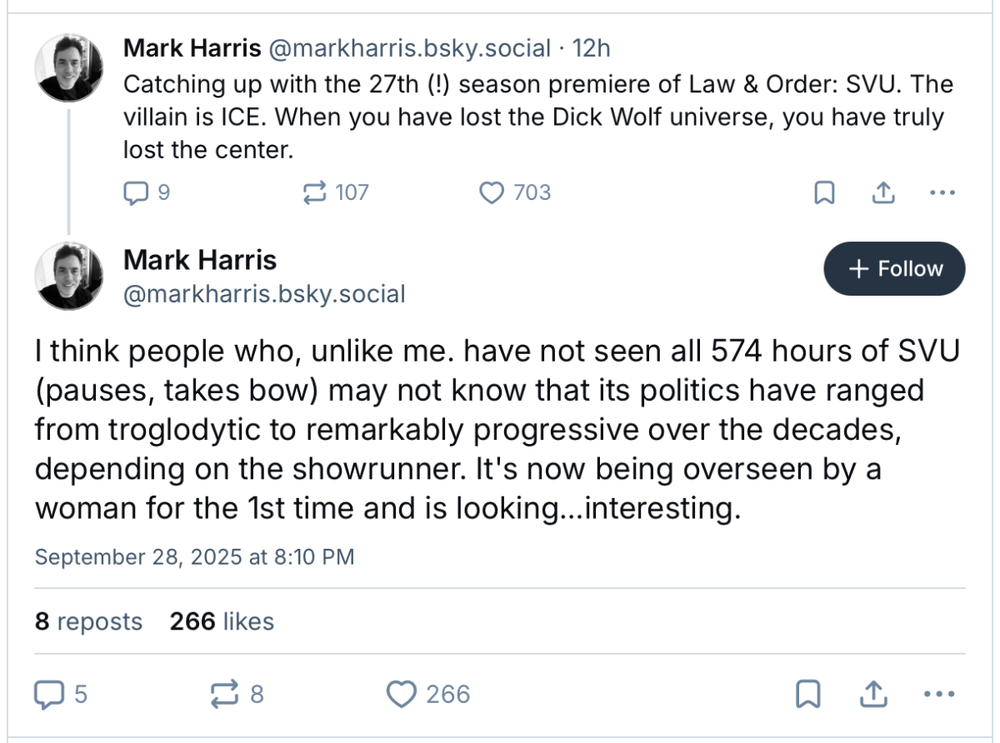Bookmark the main SVU showrunner post
The width and height of the screenshot is (1000, 743).
[808, 693]
